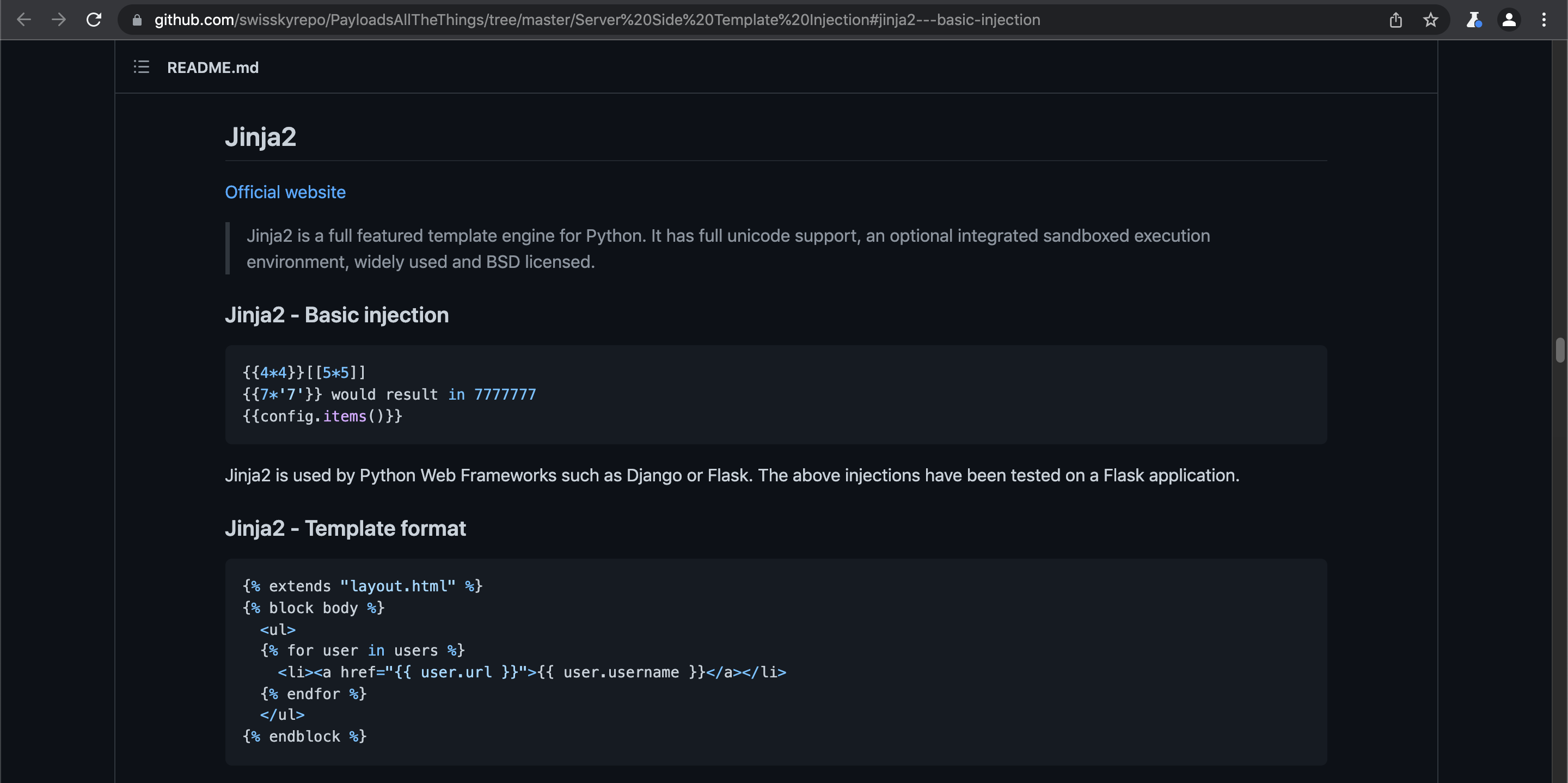Open README table of contents outline

coord(141,67)
